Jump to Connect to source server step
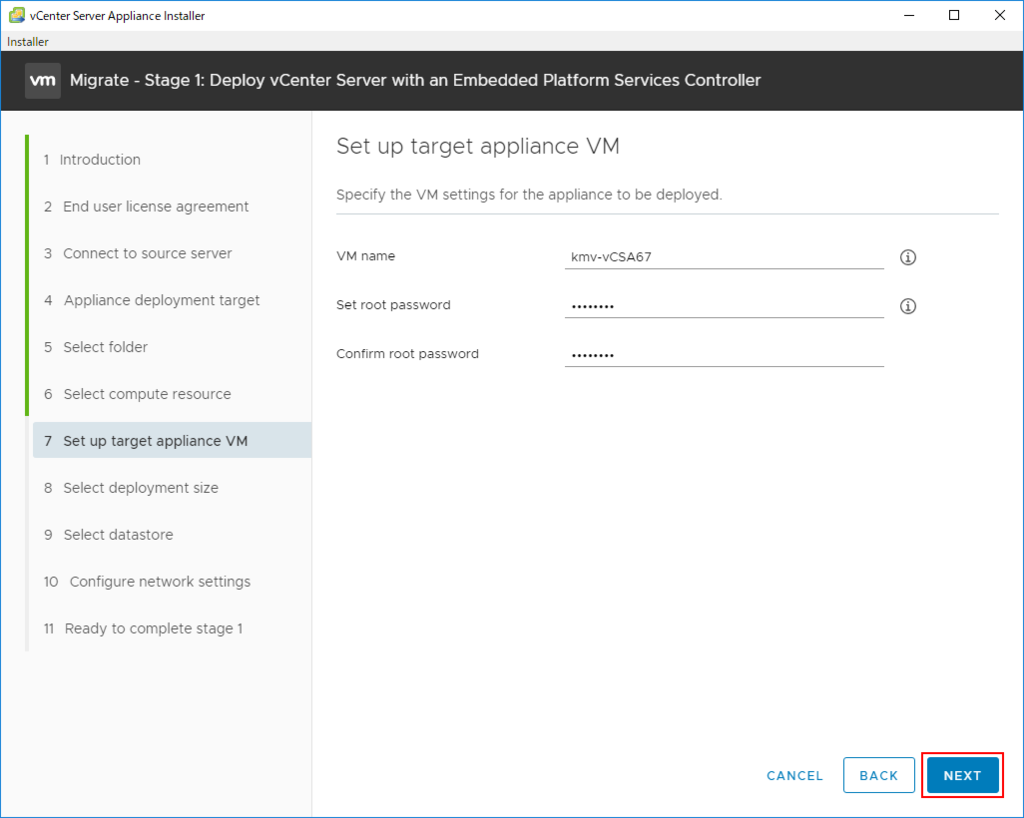This screenshot has height=818, width=1024. click(x=147, y=254)
